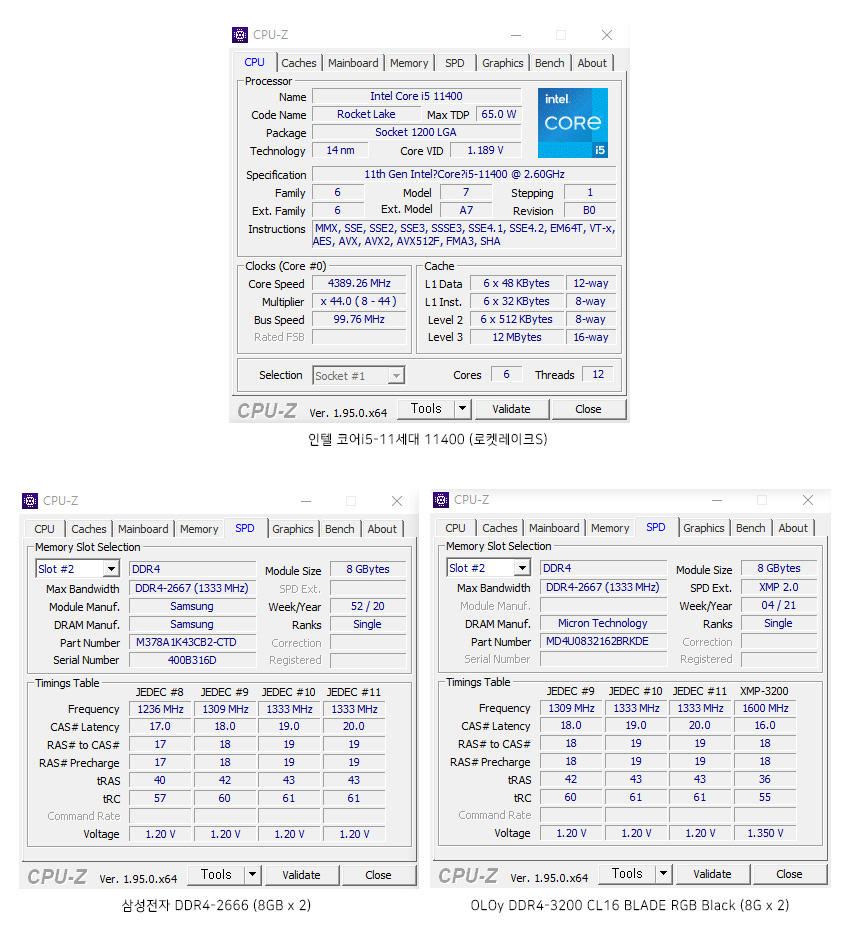Open Tools dropdown arrow in Micron SPD window
The image size is (850, 950).
663,874
